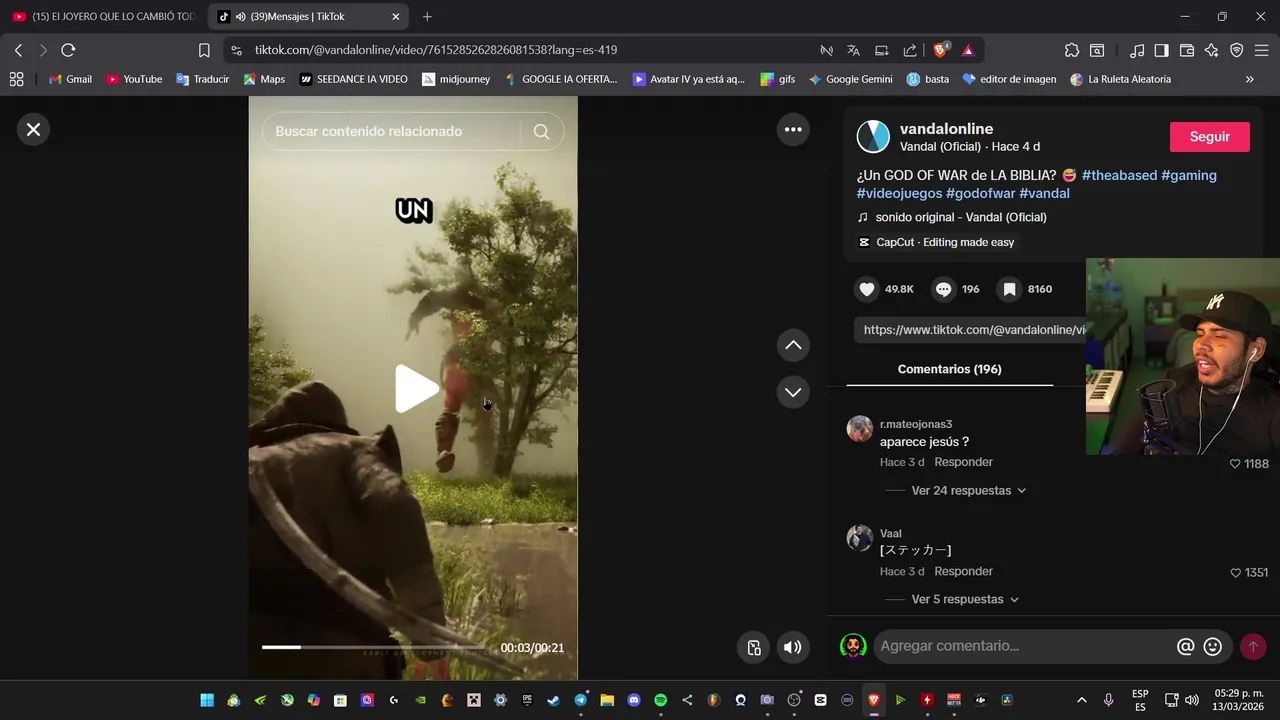This screenshot has width=1280, height=720.
Task: Play the paused video
Action: 415,389
